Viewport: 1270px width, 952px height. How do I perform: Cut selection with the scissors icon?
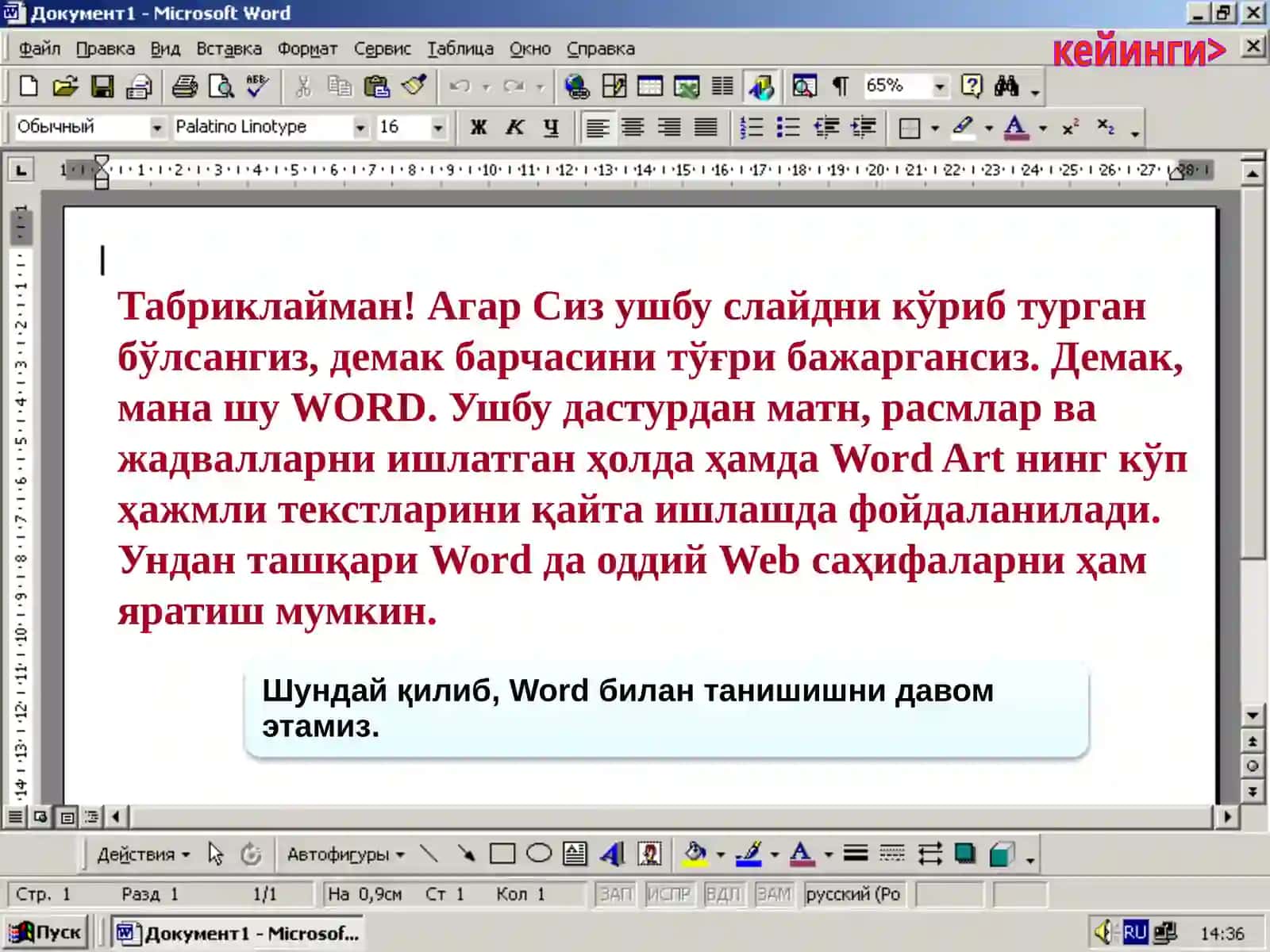[x=303, y=86]
